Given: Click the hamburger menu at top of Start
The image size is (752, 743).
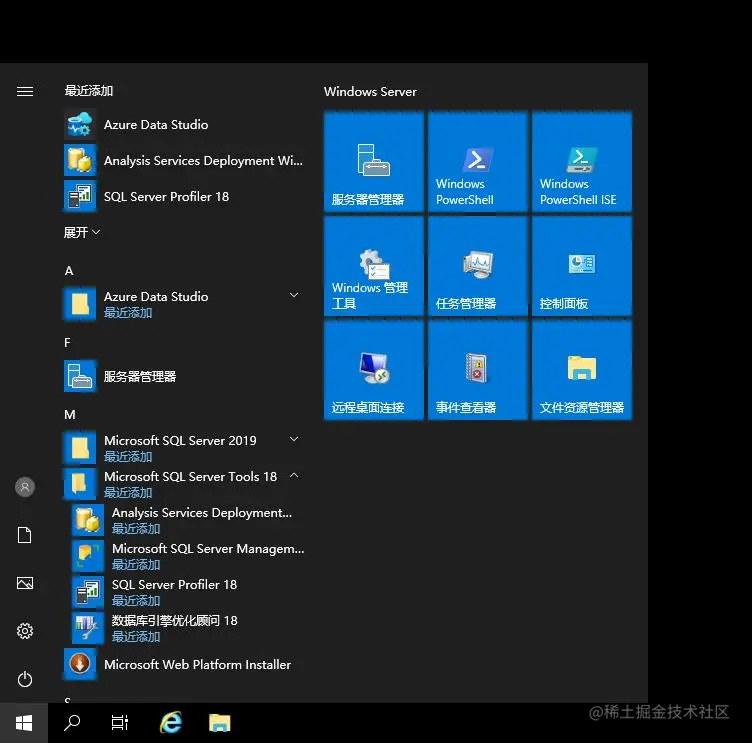Looking at the screenshot, I should point(25,91).
